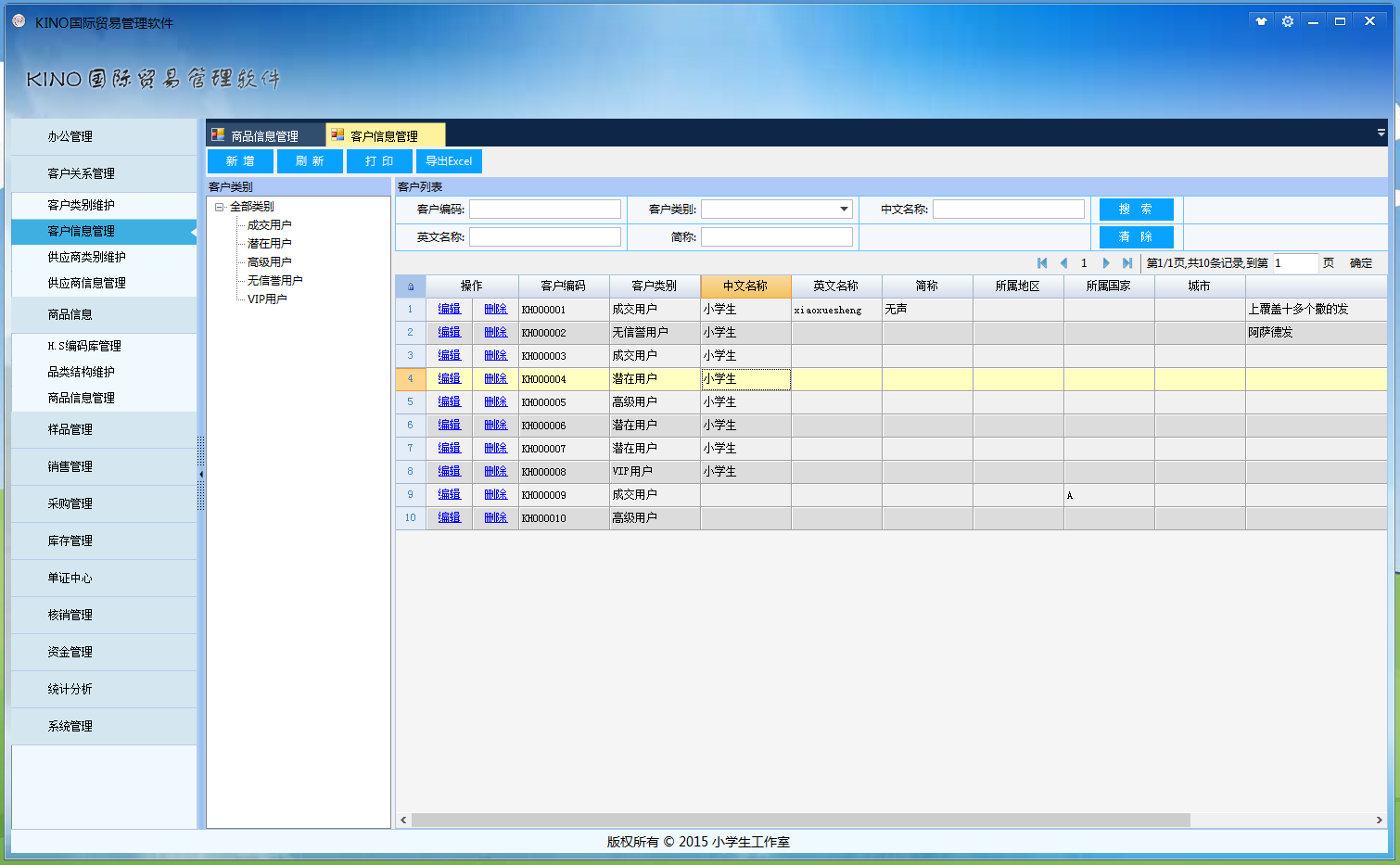Click 编辑 link for KH000001
The height and width of the screenshot is (865, 1400).
(x=450, y=309)
